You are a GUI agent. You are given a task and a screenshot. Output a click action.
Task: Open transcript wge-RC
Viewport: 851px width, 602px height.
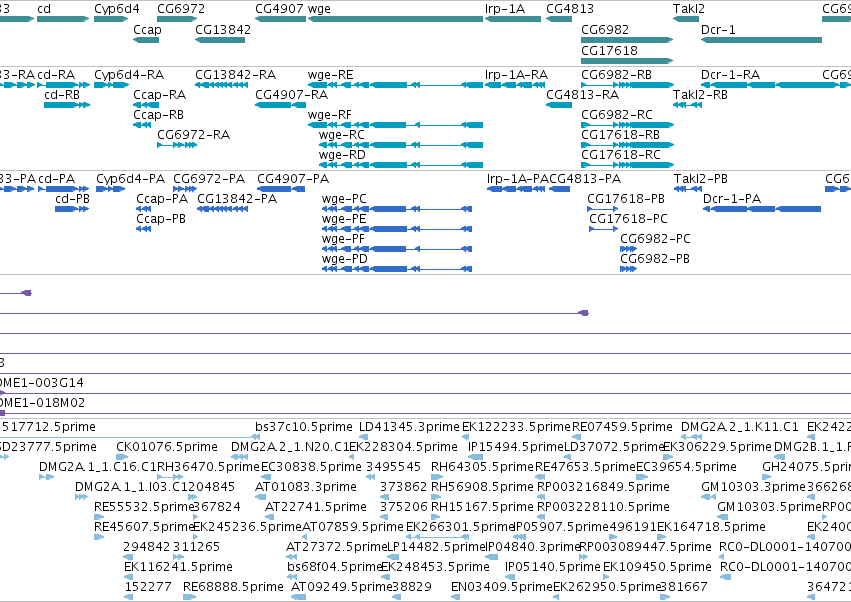pos(341,135)
